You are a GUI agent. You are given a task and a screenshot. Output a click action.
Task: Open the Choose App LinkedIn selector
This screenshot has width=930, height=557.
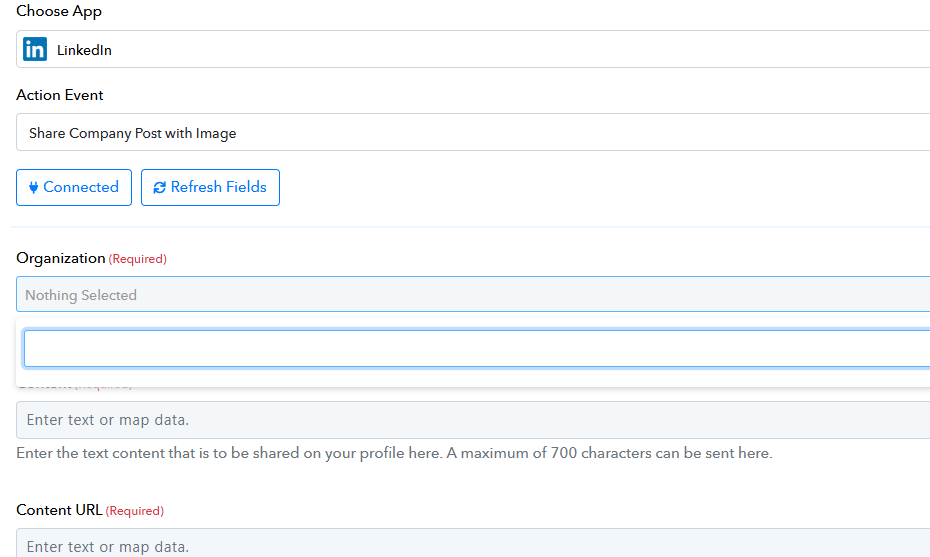473,49
